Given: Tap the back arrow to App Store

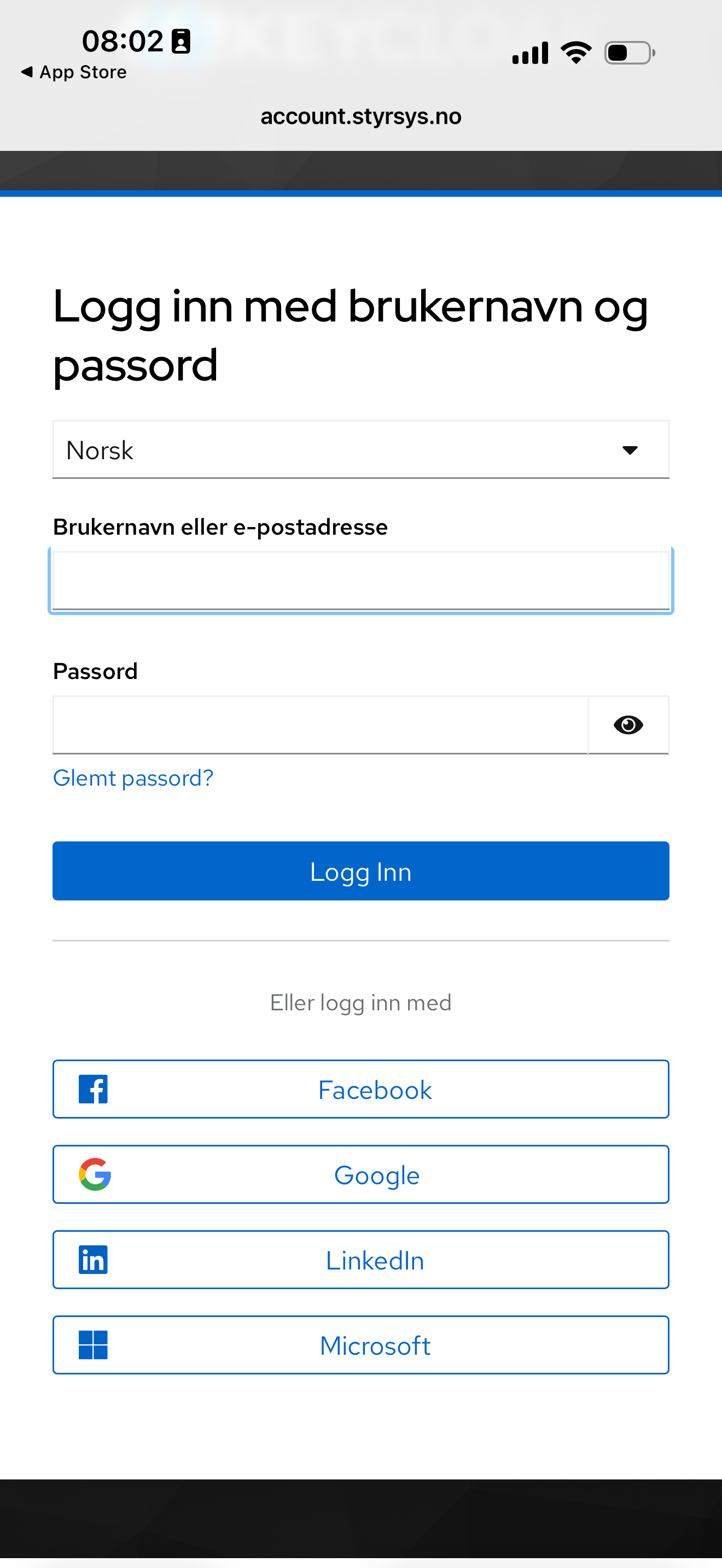Looking at the screenshot, I should (27, 72).
